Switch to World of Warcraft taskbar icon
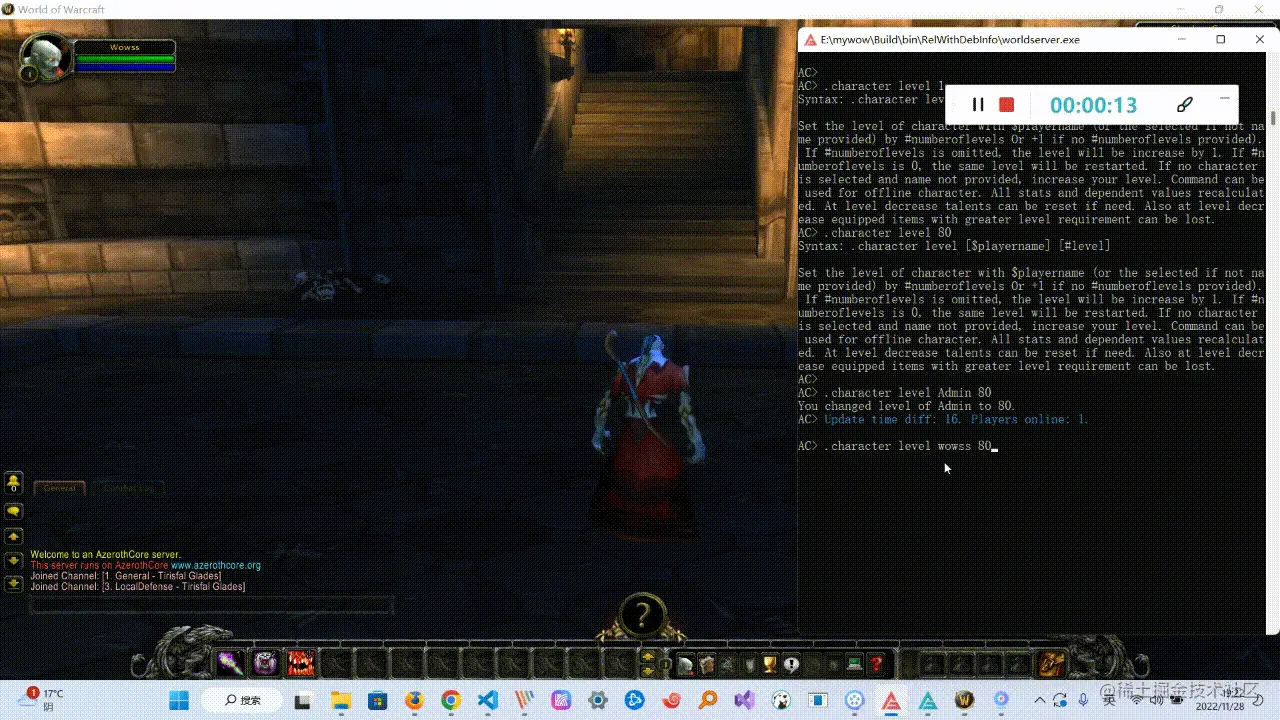1280x720 pixels. tap(965, 700)
